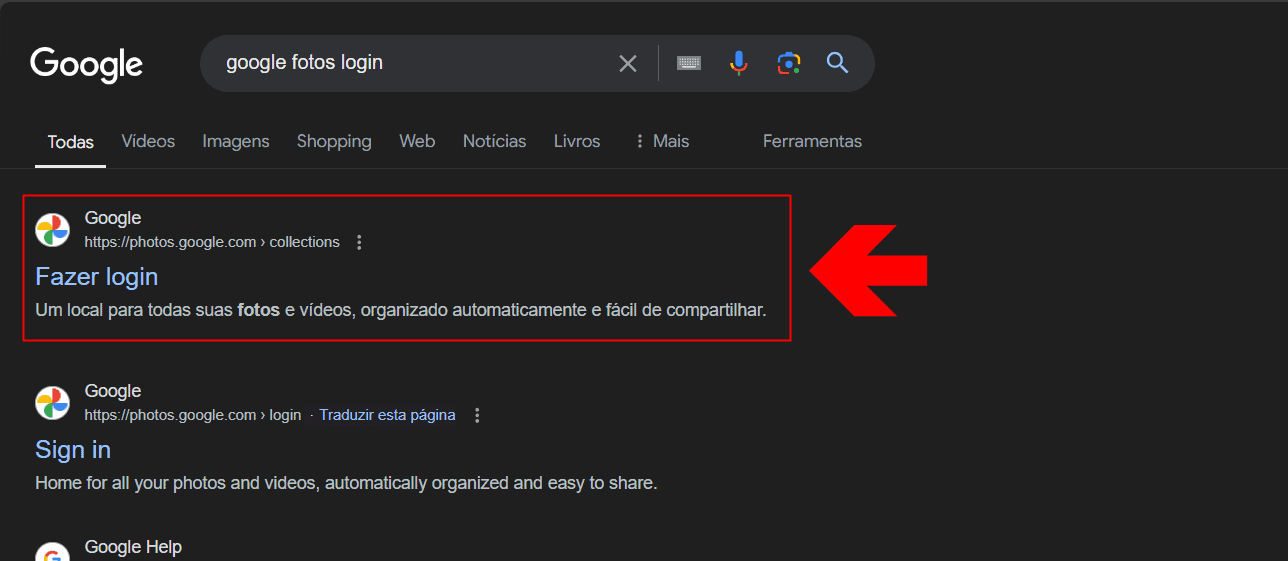Open the 'Fazer login' result link
The width and height of the screenshot is (1288, 561).
(97, 276)
